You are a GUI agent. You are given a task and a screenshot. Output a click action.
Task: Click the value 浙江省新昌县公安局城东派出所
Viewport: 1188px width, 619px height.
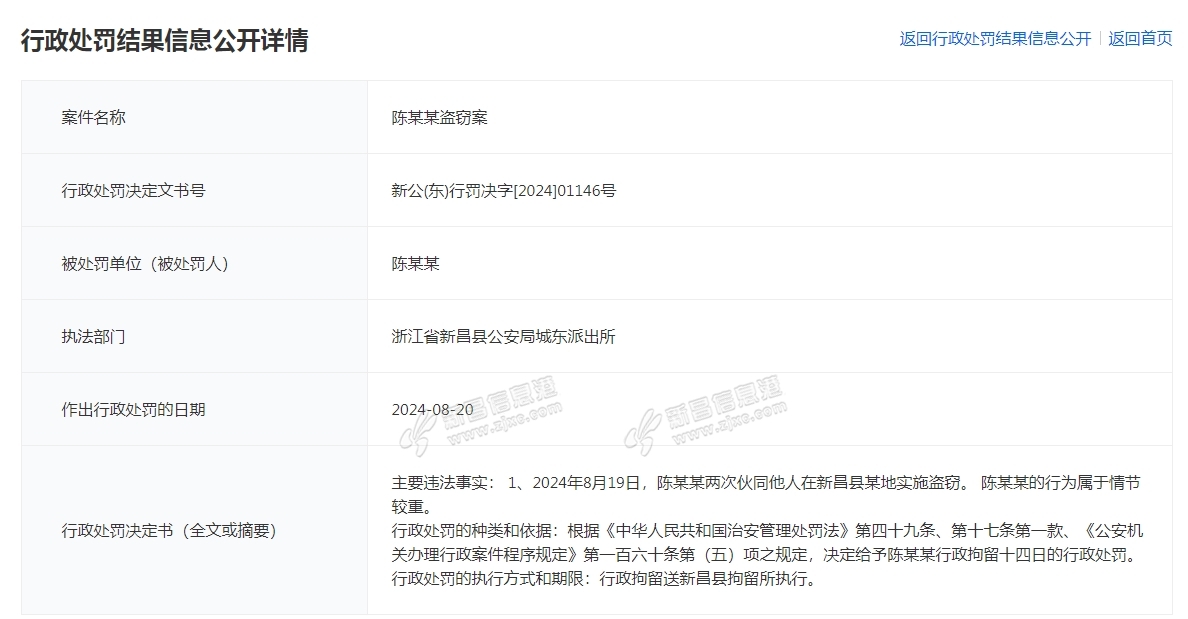[x=504, y=337]
